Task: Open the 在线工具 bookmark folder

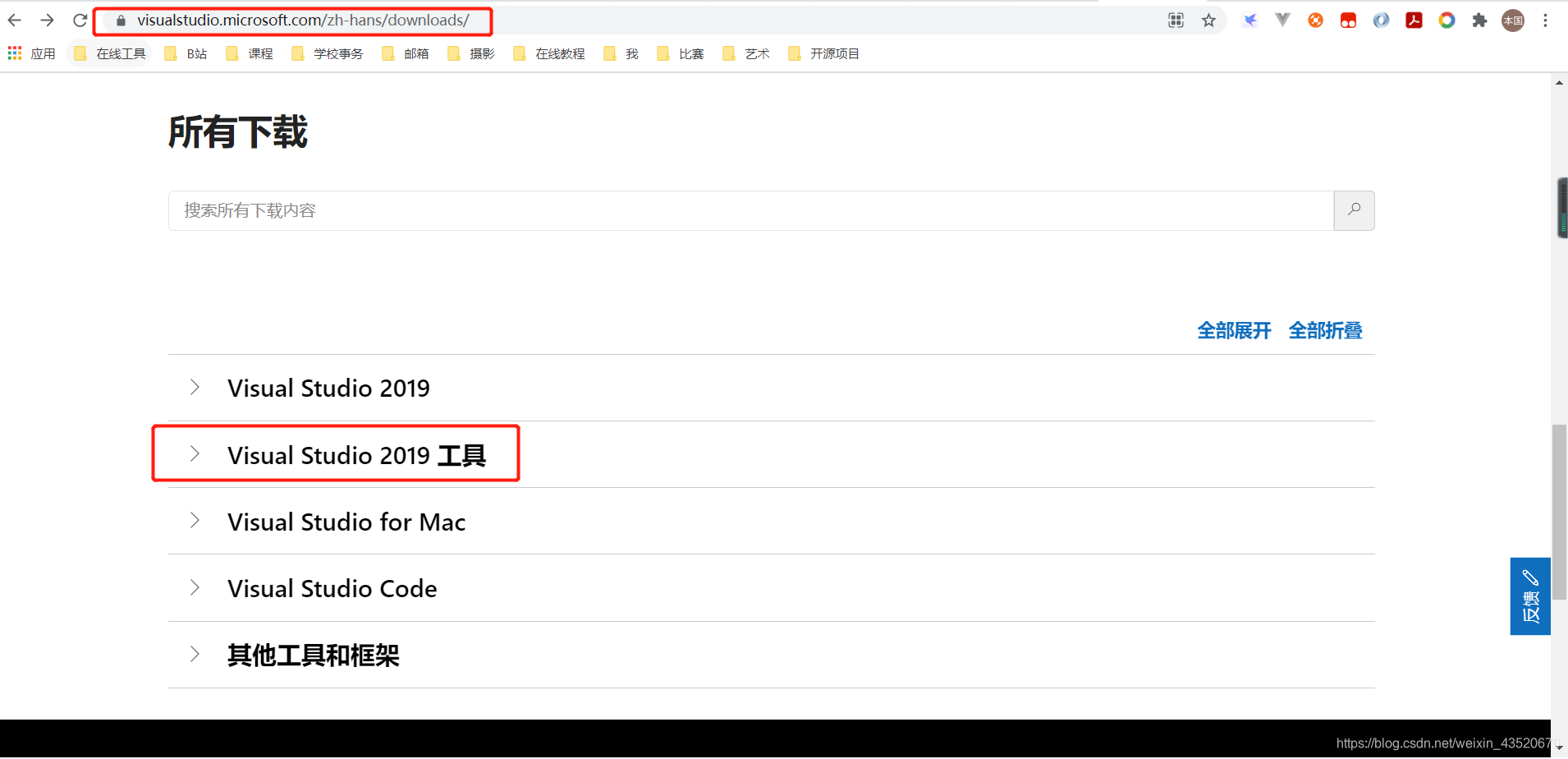Action: [110, 53]
